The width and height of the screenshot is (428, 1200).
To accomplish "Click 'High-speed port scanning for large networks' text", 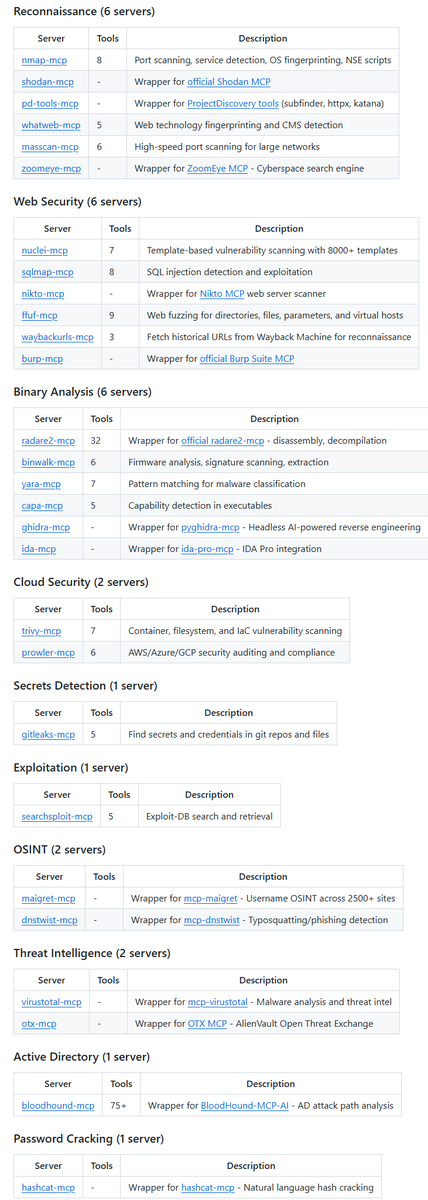I will [x=229, y=147].
